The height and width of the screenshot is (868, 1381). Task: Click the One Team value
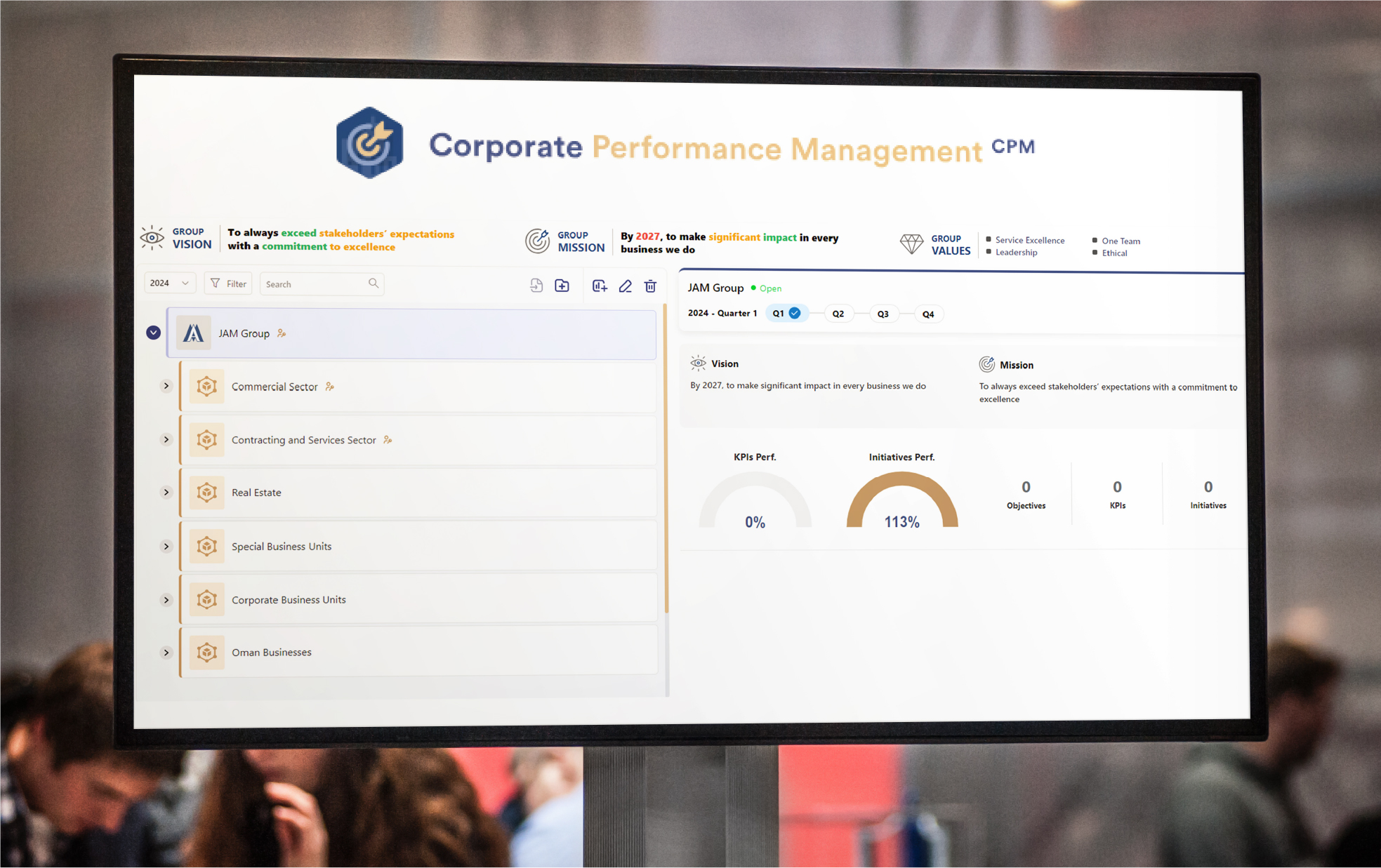tap(1121, 241)
